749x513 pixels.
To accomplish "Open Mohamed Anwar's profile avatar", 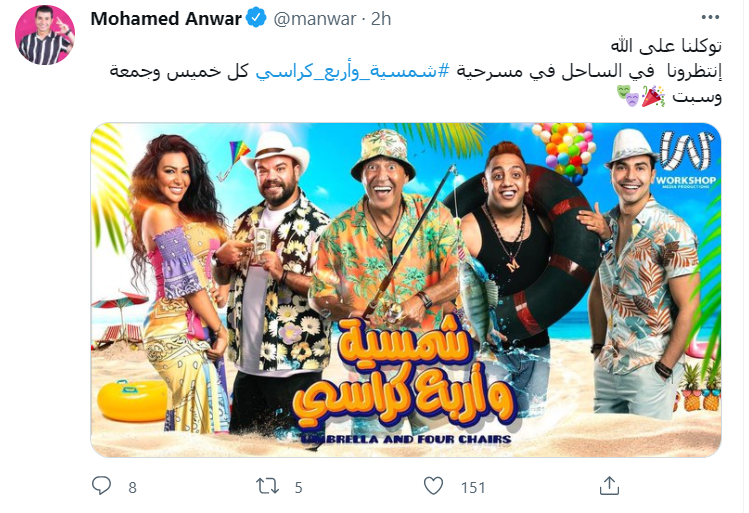I will [45, 35].
